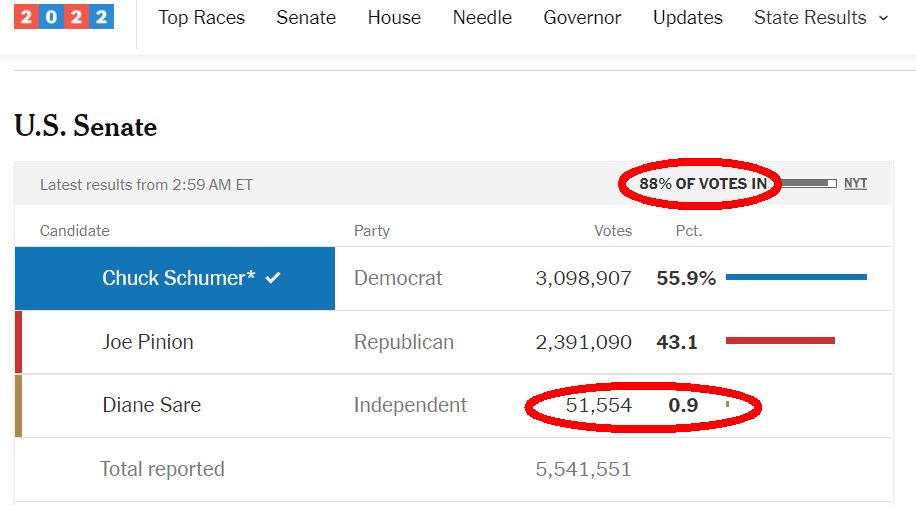Screen dimensions: 916x505
Task: Open the Needle page
Action: [x=482, y=18]
